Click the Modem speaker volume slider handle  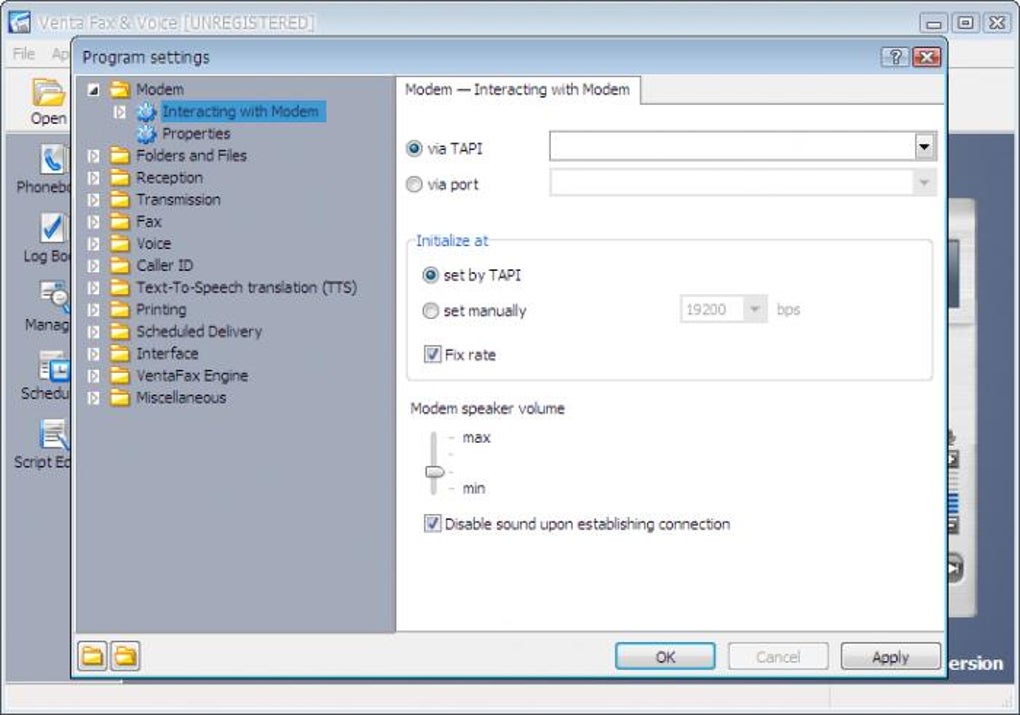[435, 472]
